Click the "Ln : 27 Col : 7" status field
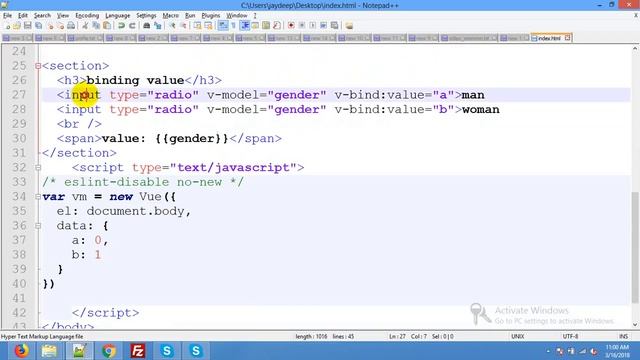Screen dimensions: 640x360 coord(408,336)
